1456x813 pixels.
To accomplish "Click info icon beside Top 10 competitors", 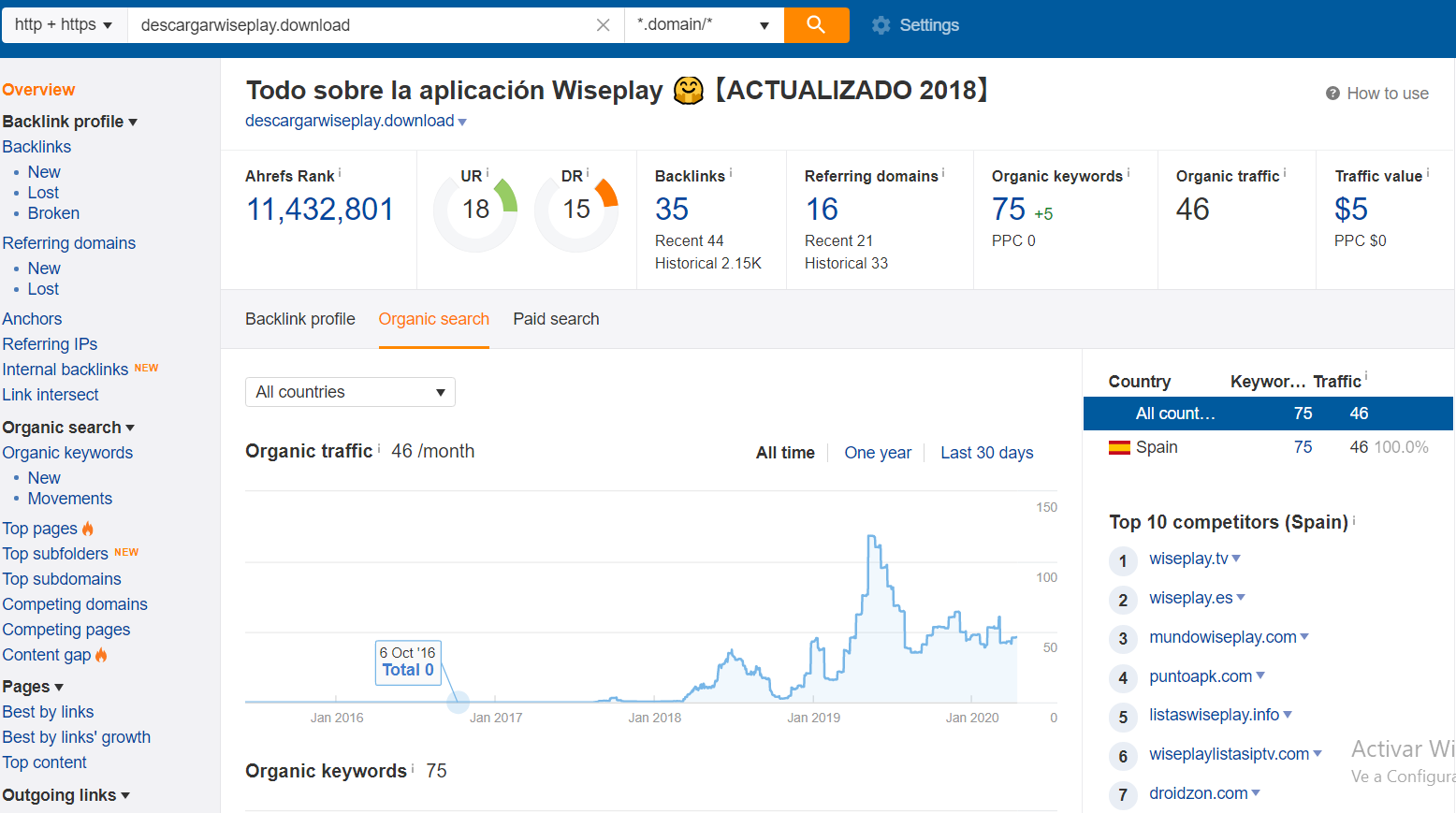I will [1354, 520].
